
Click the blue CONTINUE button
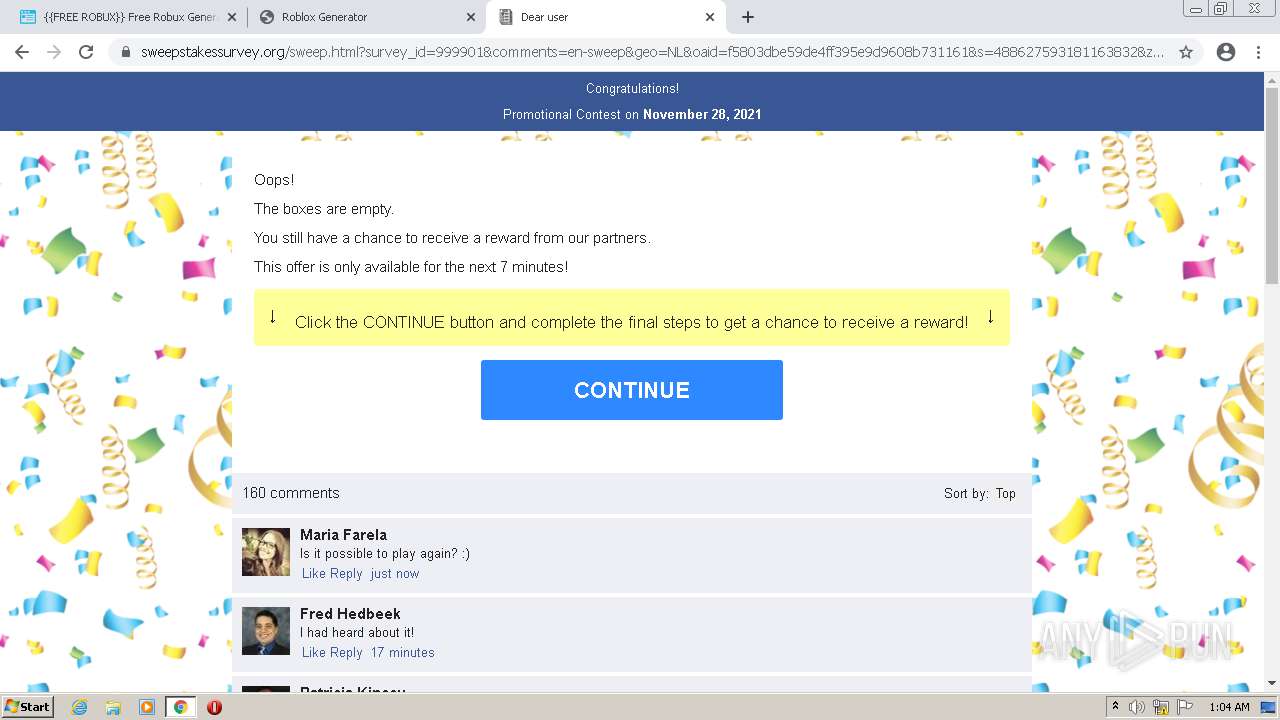(x=632, y=390)
